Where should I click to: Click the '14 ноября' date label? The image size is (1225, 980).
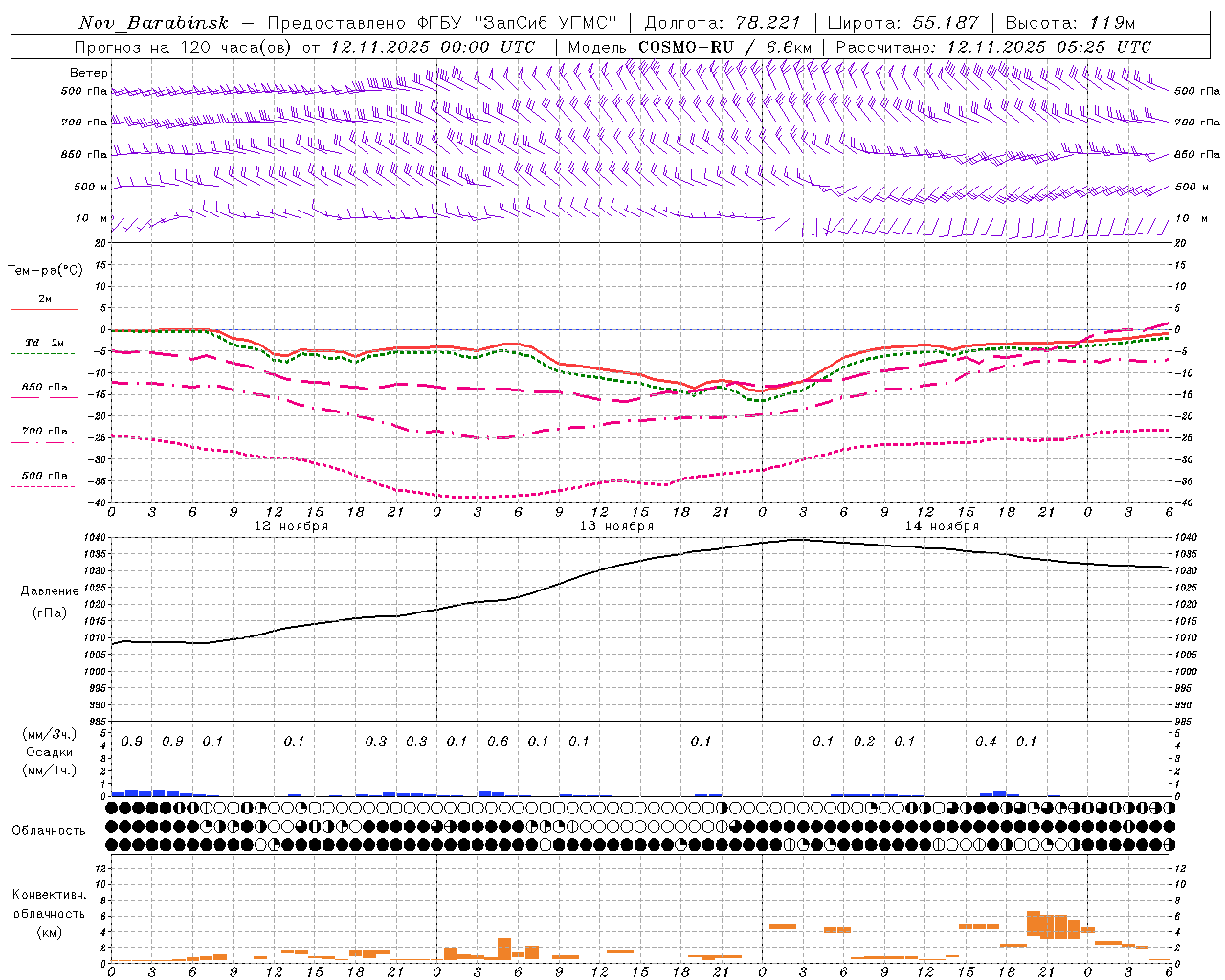click(x=942, y=526)
